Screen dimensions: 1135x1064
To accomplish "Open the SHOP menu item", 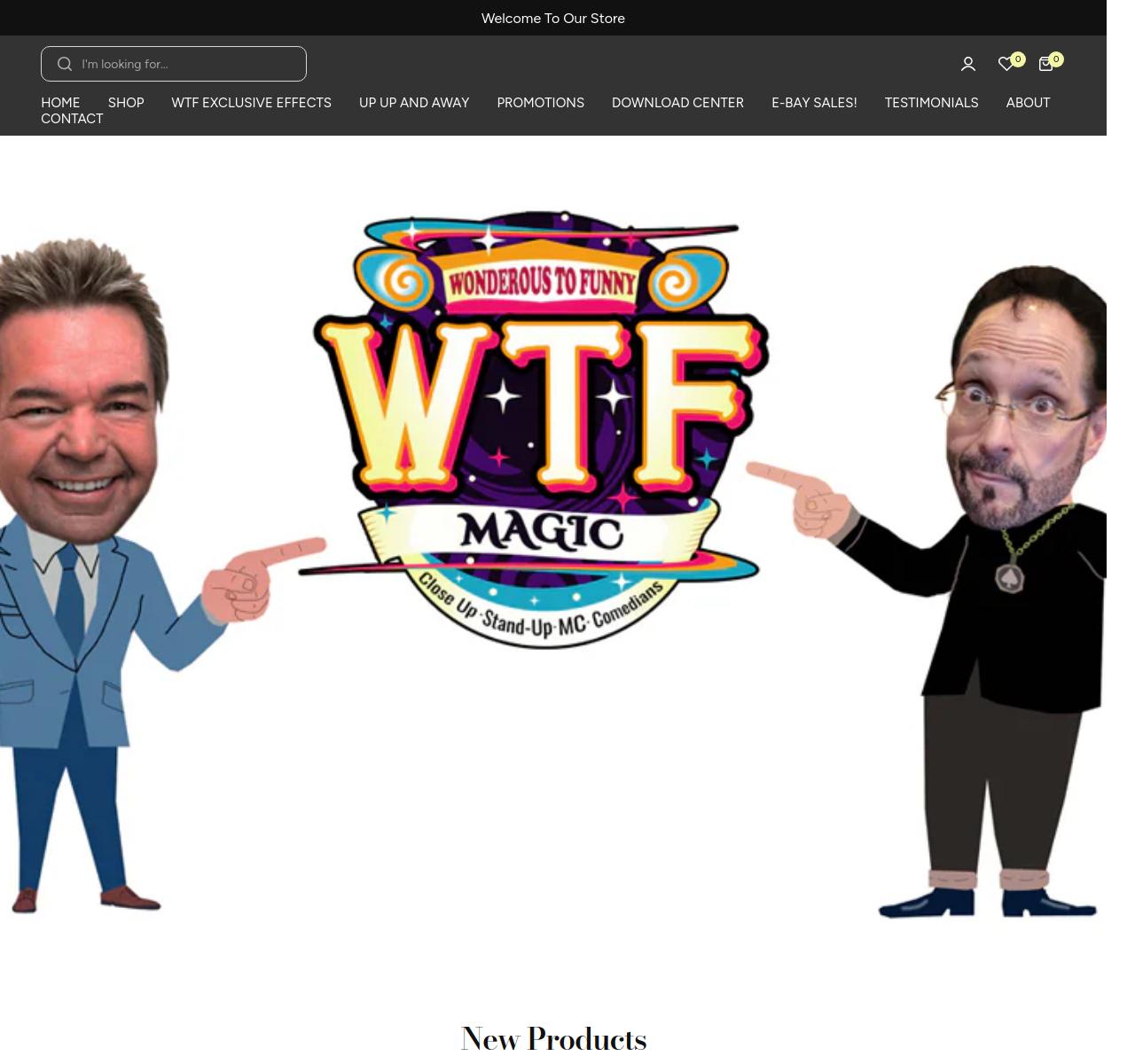I will point(126,103).
